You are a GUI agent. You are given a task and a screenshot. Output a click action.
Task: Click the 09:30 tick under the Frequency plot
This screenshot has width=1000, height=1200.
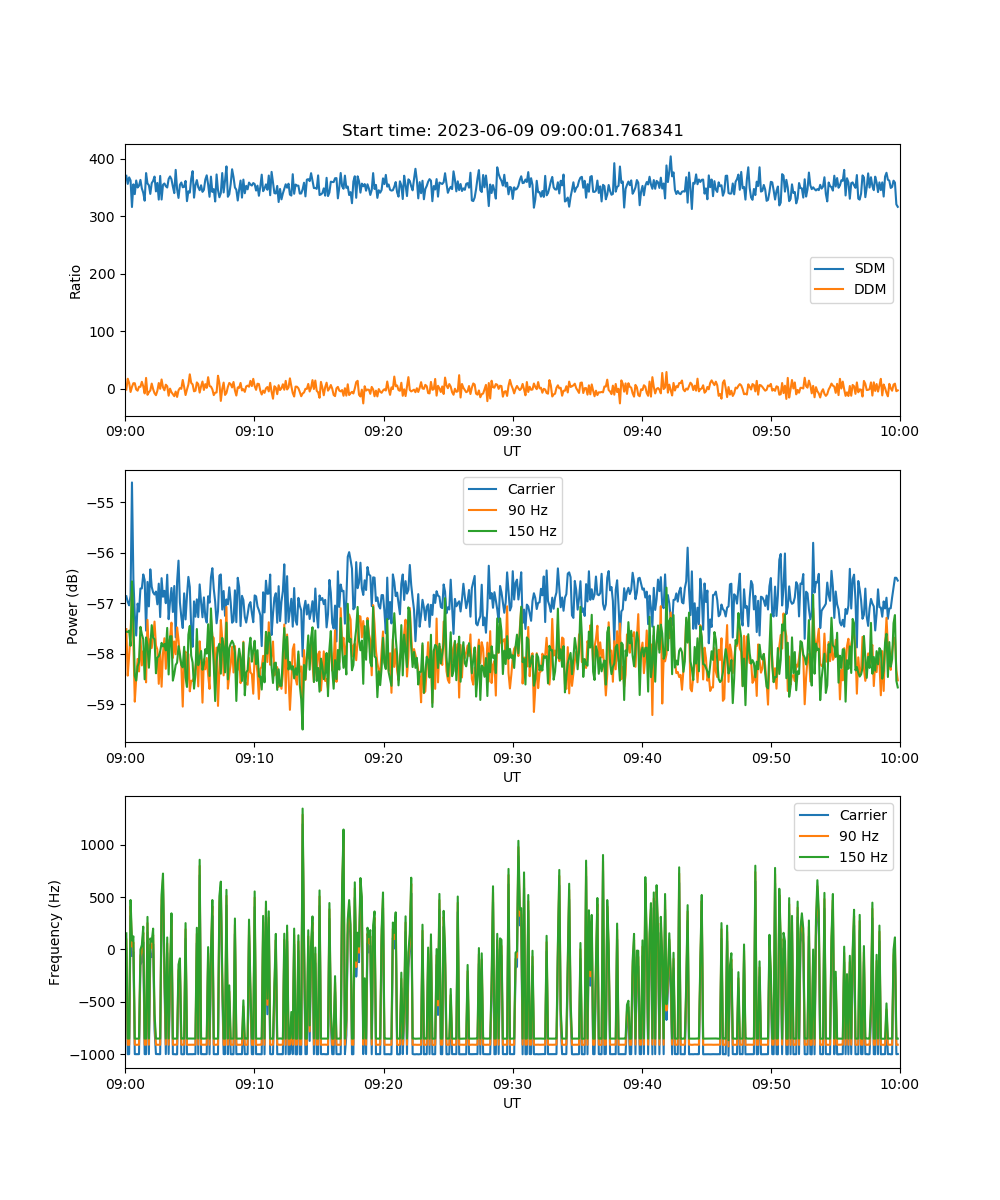pos(512,1083)
